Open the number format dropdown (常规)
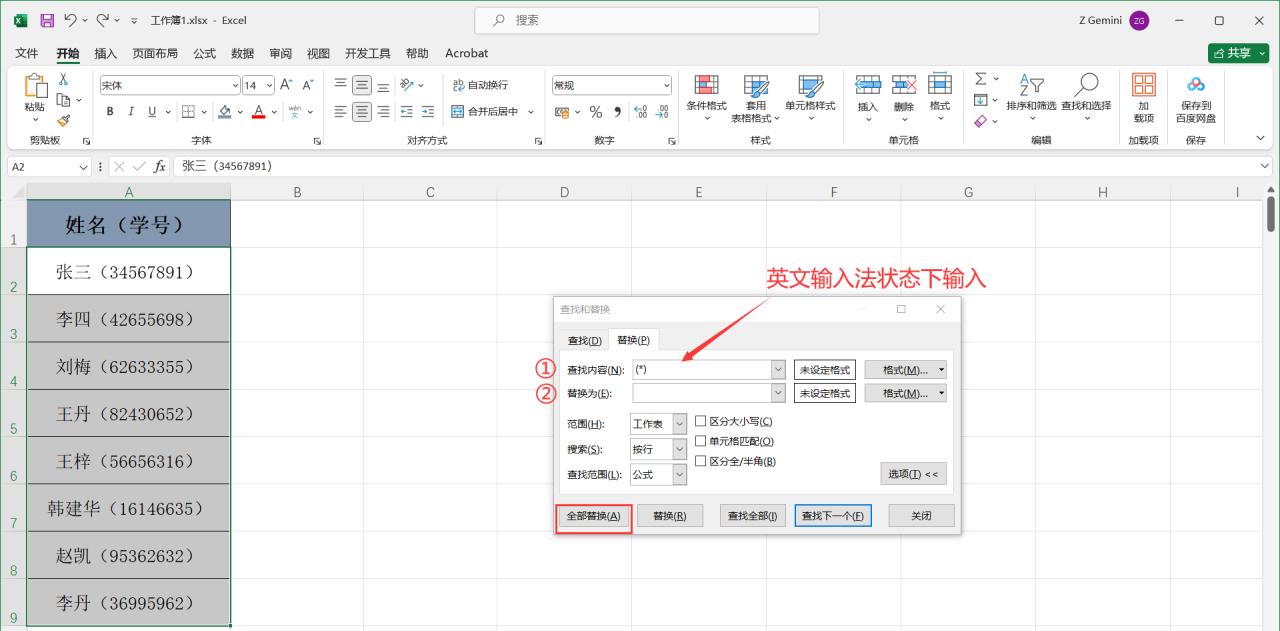 tap(667, 85)
